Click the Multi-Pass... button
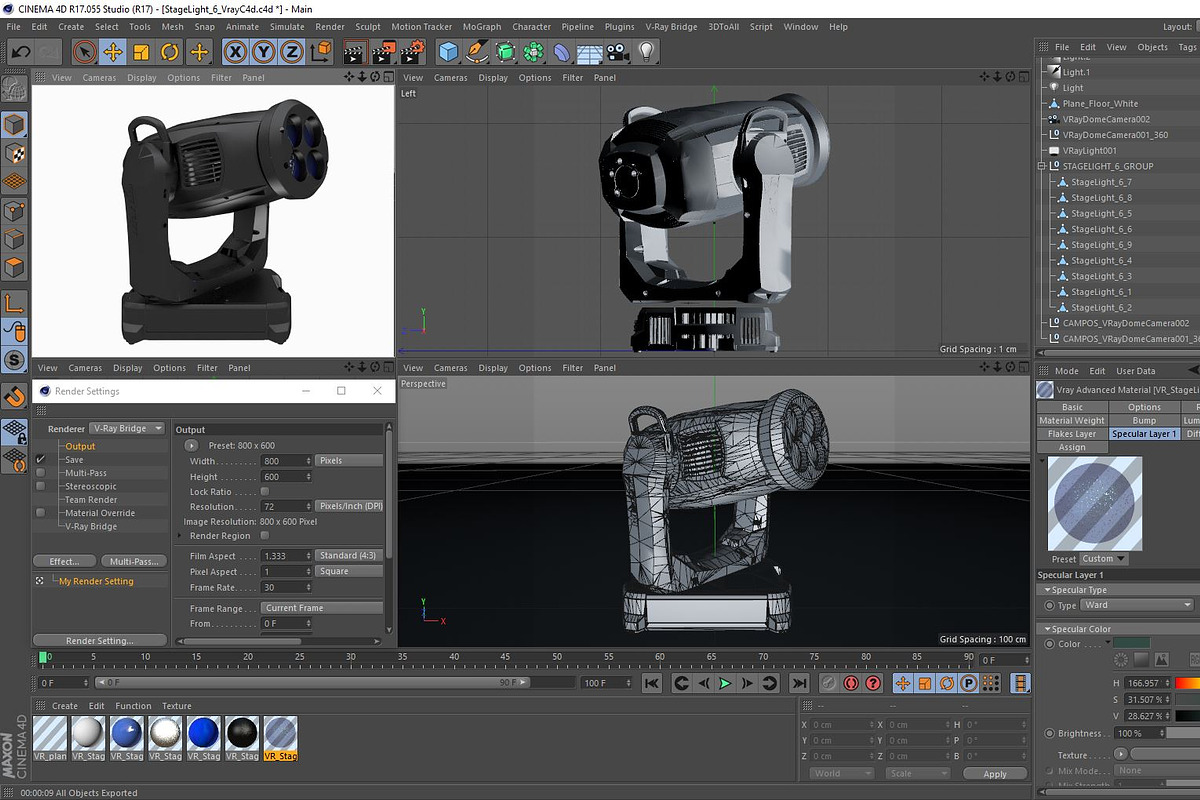Image resolution: width=1200 pixels, height=800 pixels. 133,561
